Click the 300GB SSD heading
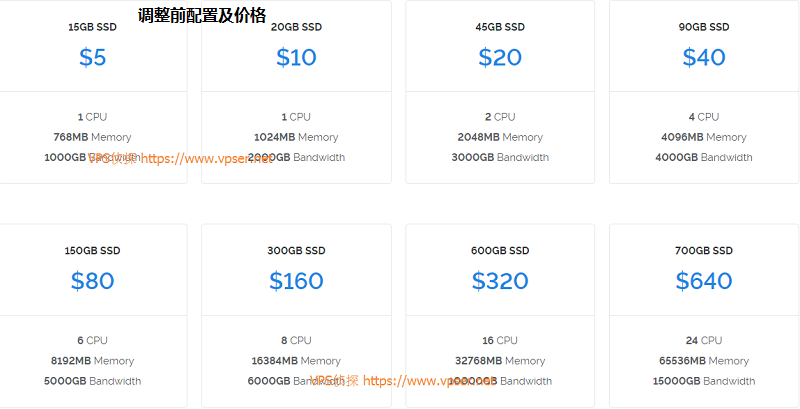 coord(296,250)
